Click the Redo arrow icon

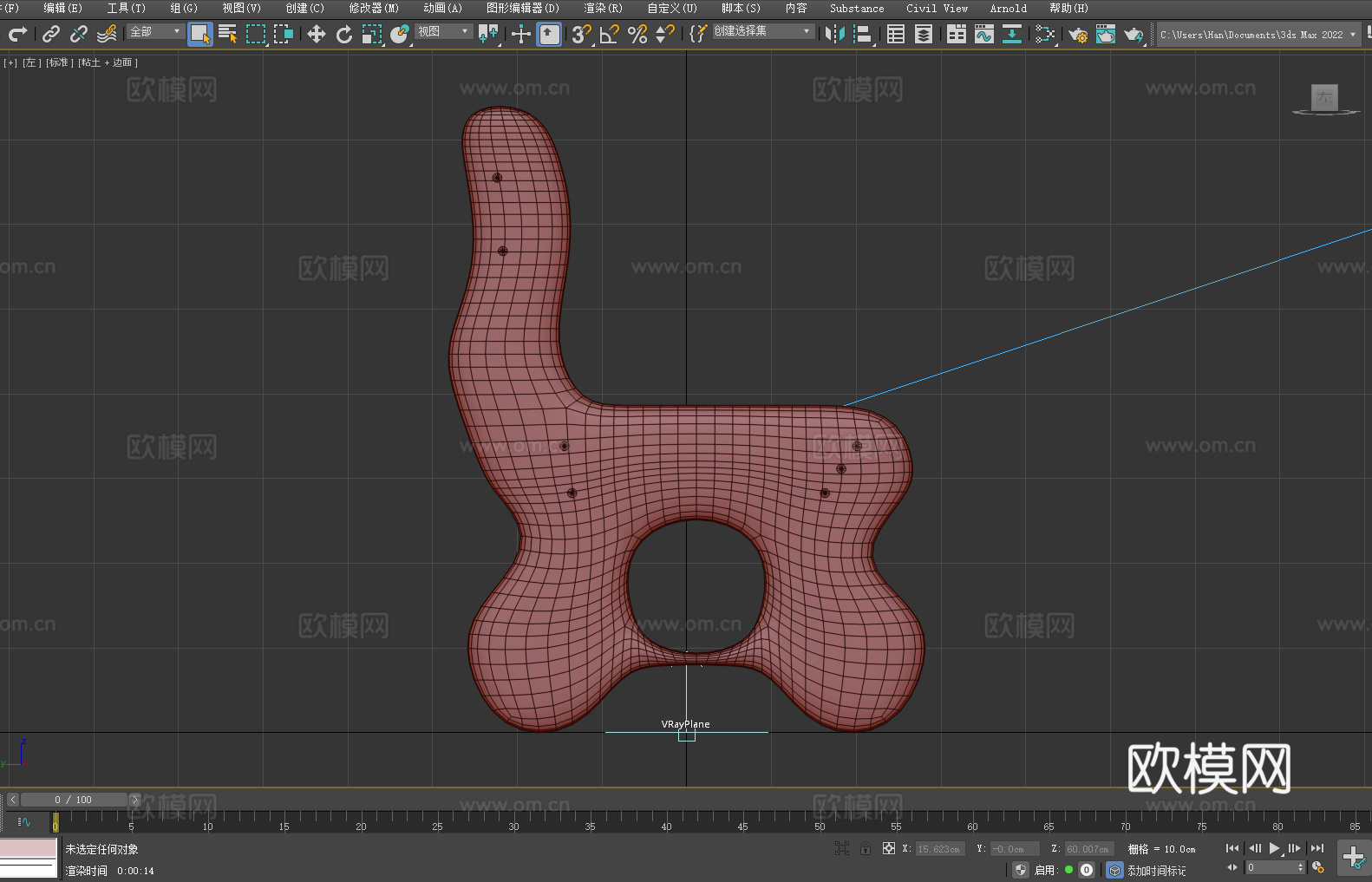[17, 34]
